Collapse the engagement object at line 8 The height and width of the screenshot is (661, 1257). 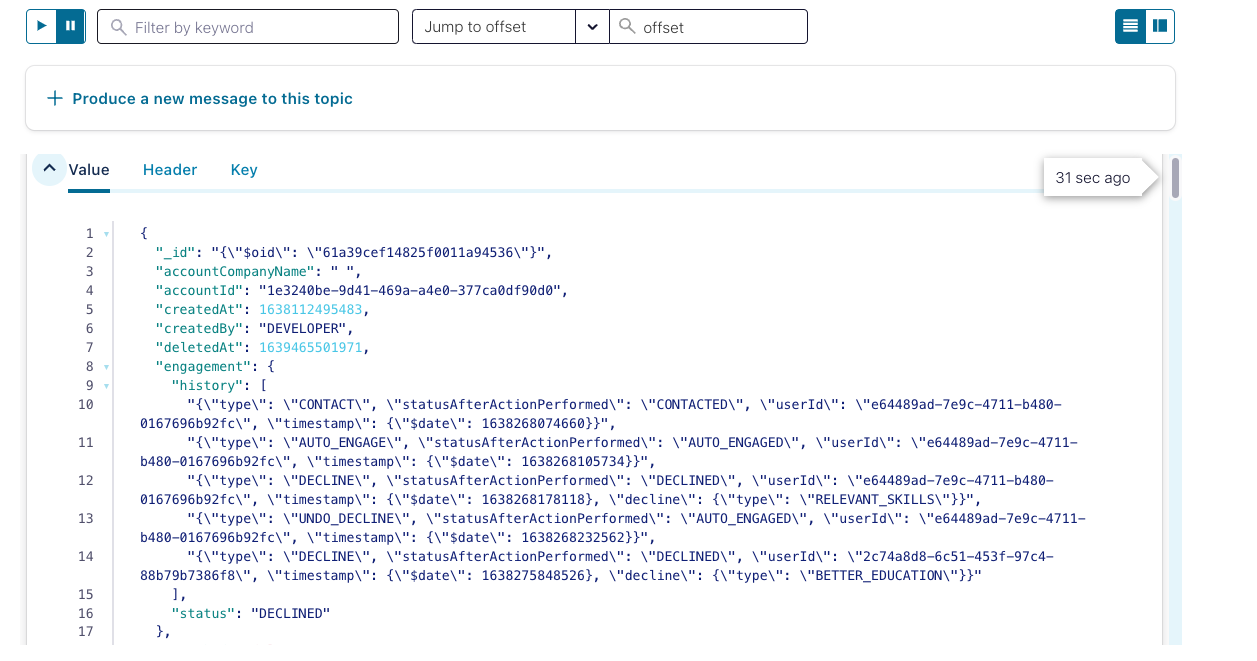106,367
